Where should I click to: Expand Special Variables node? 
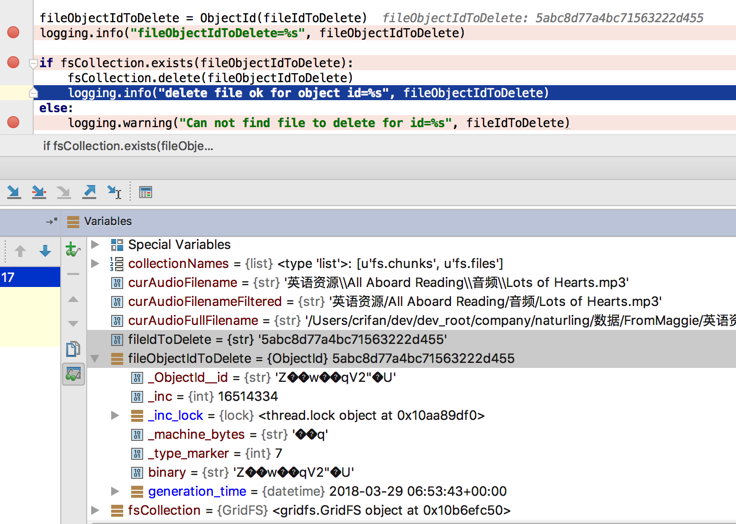pyautogui.click(x=95, y=244)
